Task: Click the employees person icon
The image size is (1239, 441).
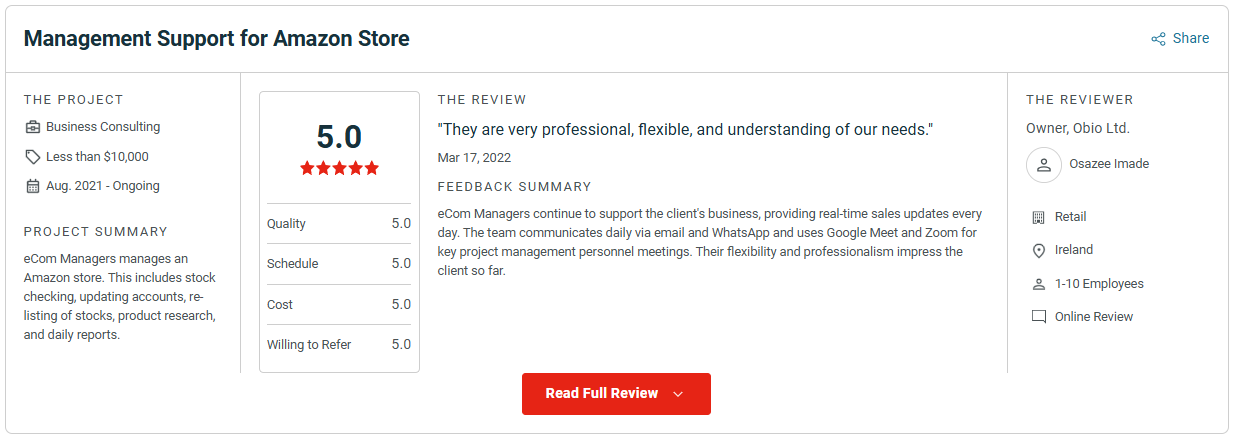Action: click(x=1038, y=284)
